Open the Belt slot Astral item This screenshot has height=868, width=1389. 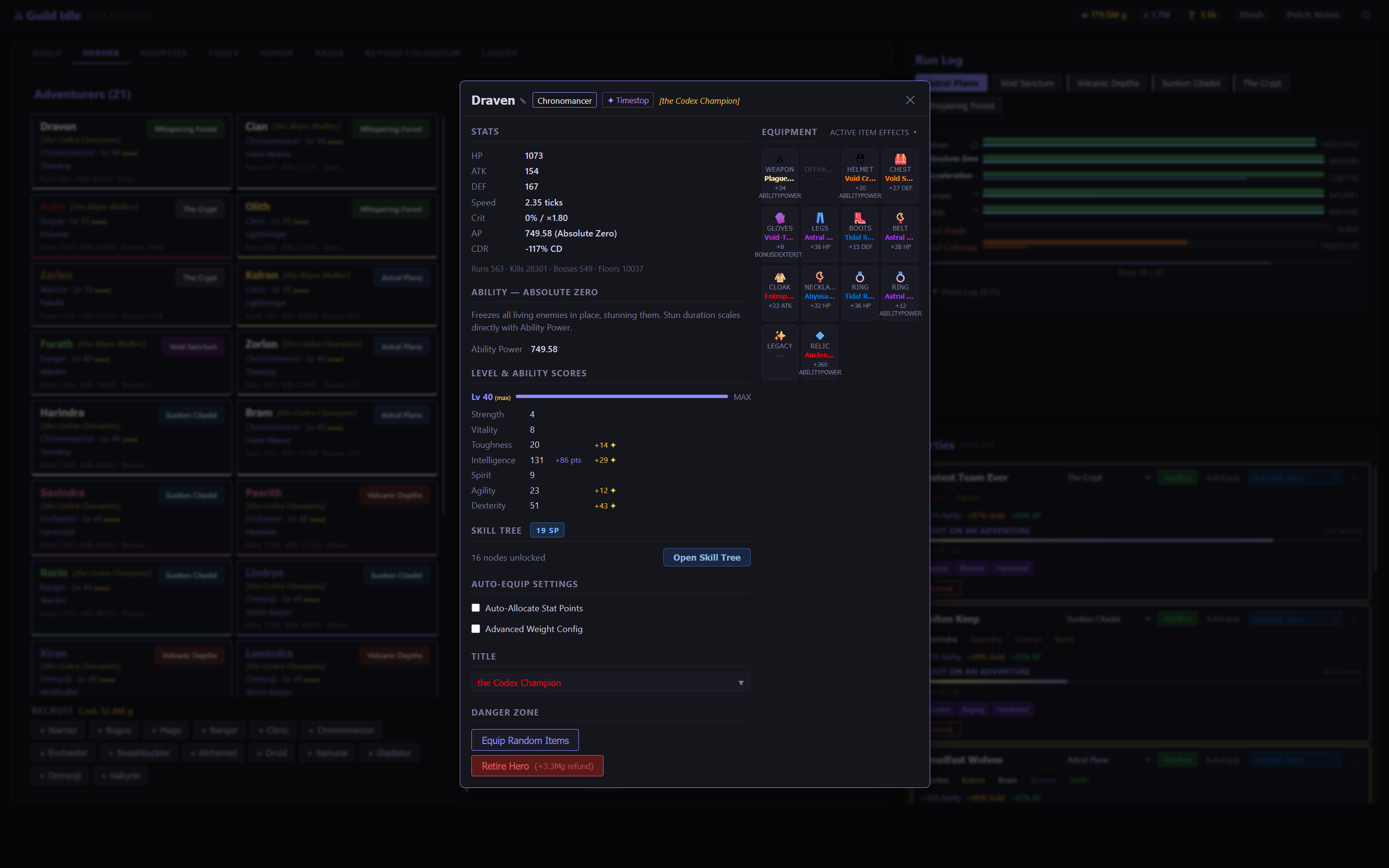(x=900, y=235)
